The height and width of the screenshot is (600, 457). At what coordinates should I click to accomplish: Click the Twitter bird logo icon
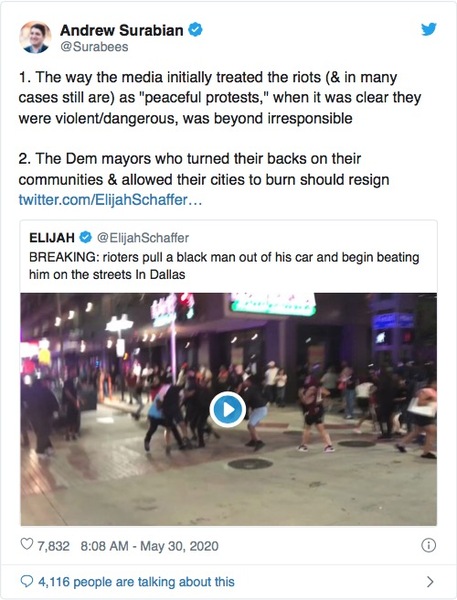coord(429,29)
